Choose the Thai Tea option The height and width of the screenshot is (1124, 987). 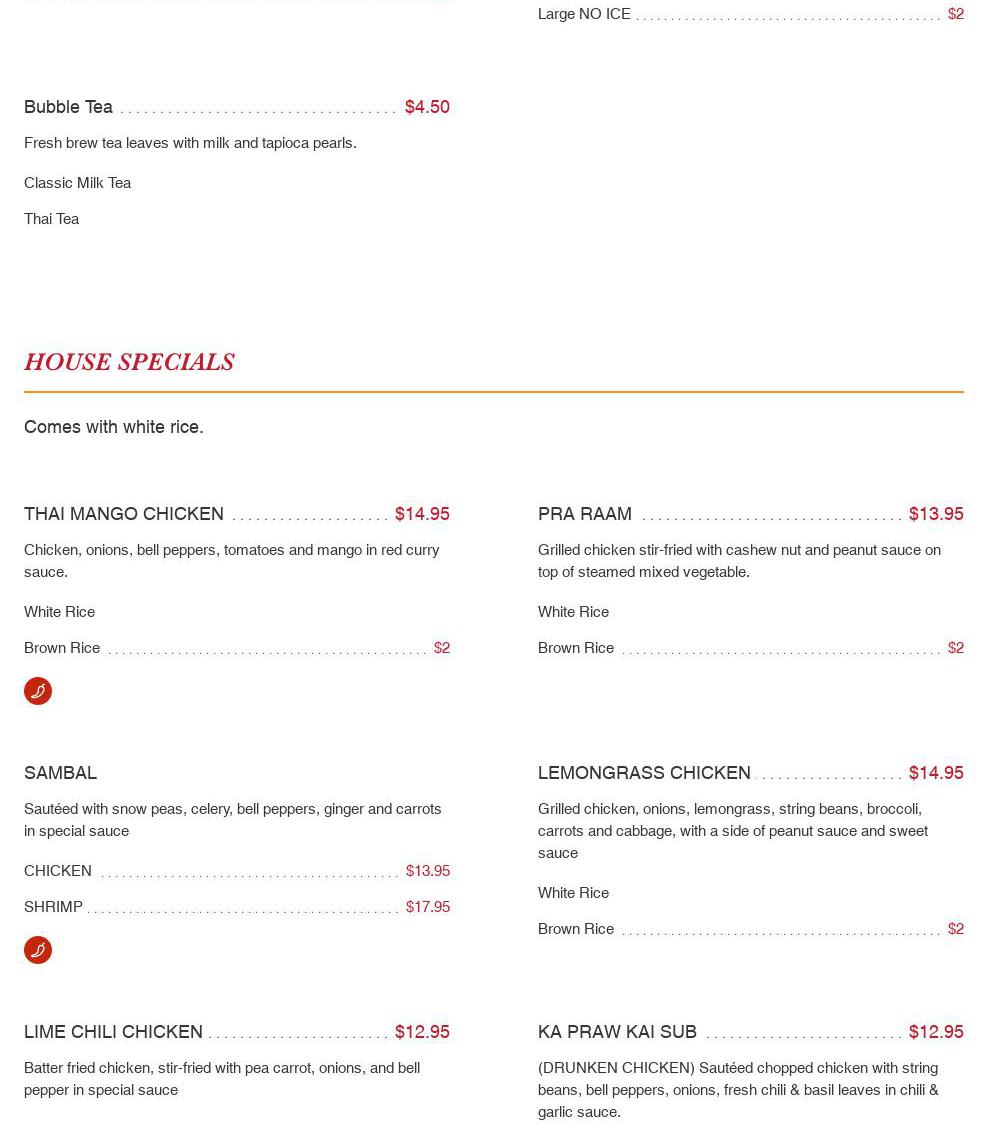pos(52,219)
